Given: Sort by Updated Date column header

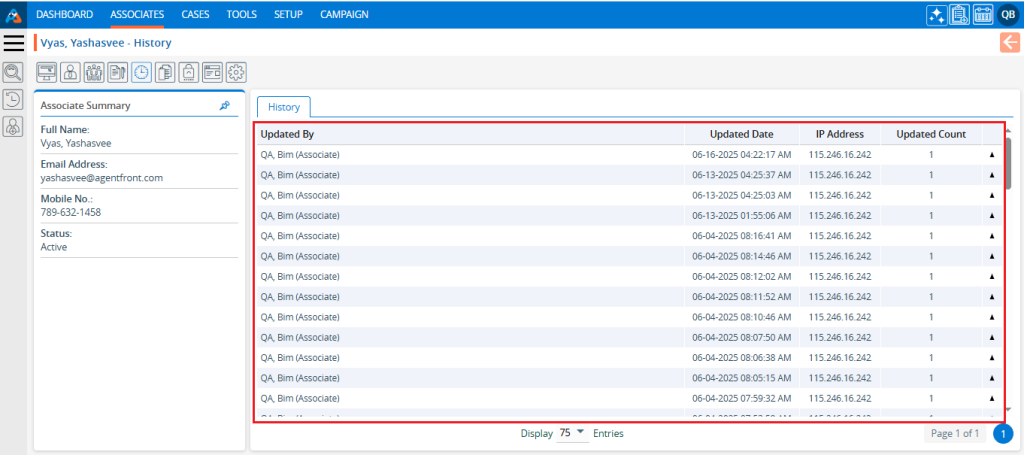Looking at the screenshot, I should pyautogui.click(x=741, y=134).
